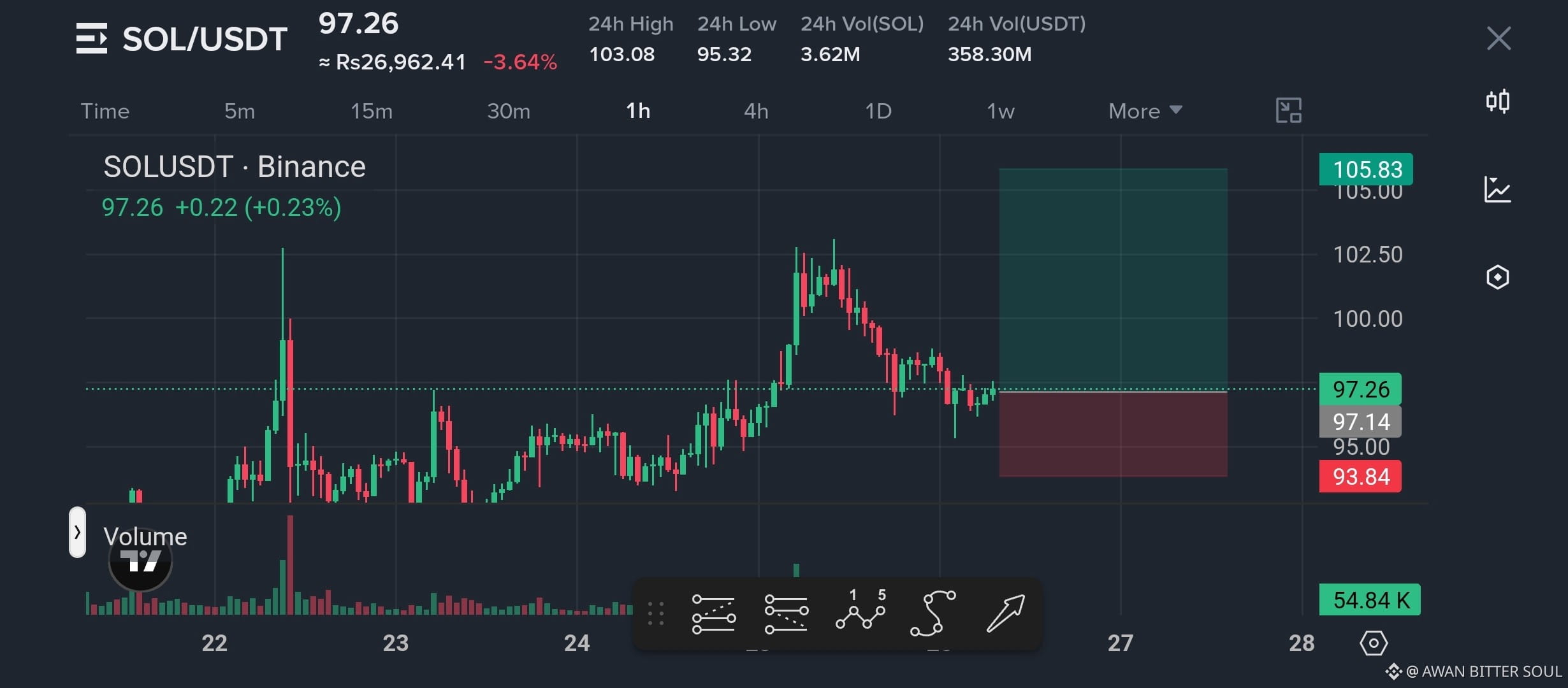Select the arrow drawing tool
This screenshot has width=1568, height=688.
[1006, 613]
